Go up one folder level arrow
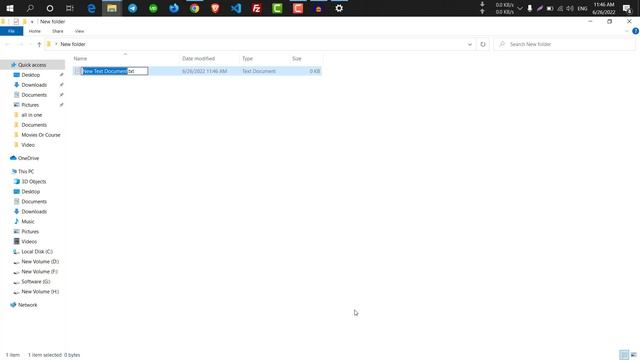 point(39,44)
